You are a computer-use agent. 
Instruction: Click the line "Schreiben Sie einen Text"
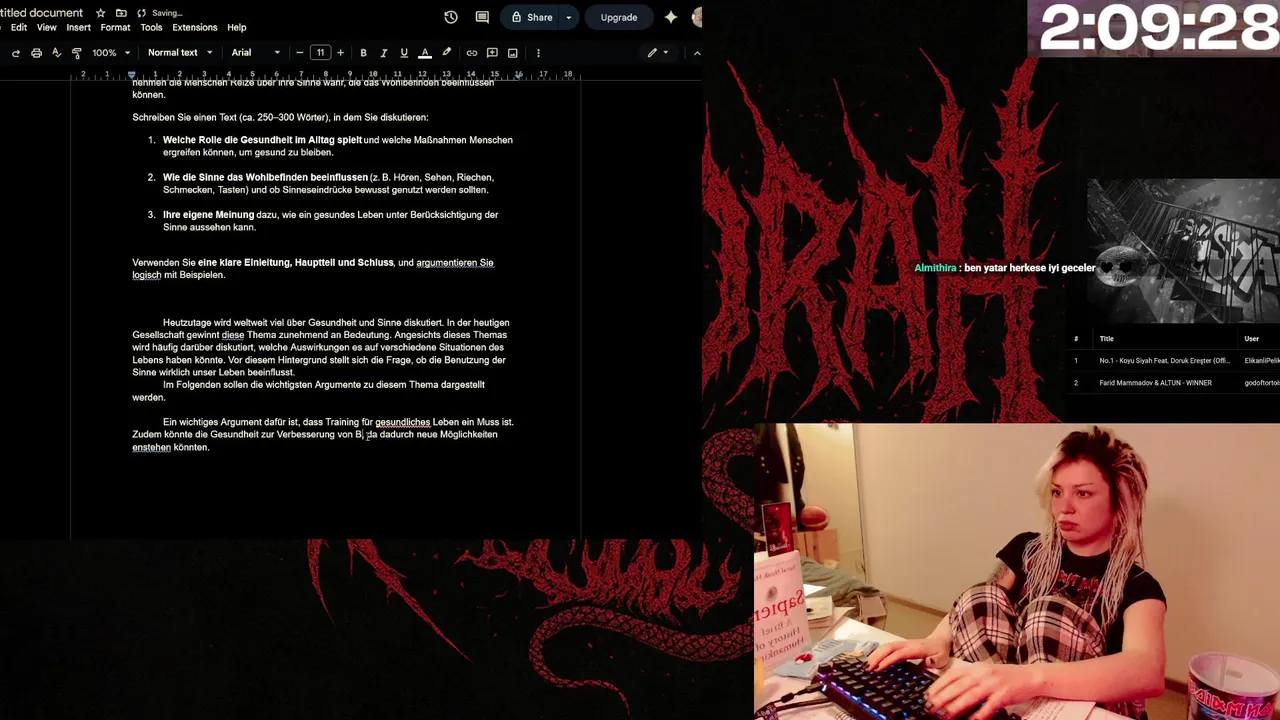pyautogui.click(x=280, y=117)
